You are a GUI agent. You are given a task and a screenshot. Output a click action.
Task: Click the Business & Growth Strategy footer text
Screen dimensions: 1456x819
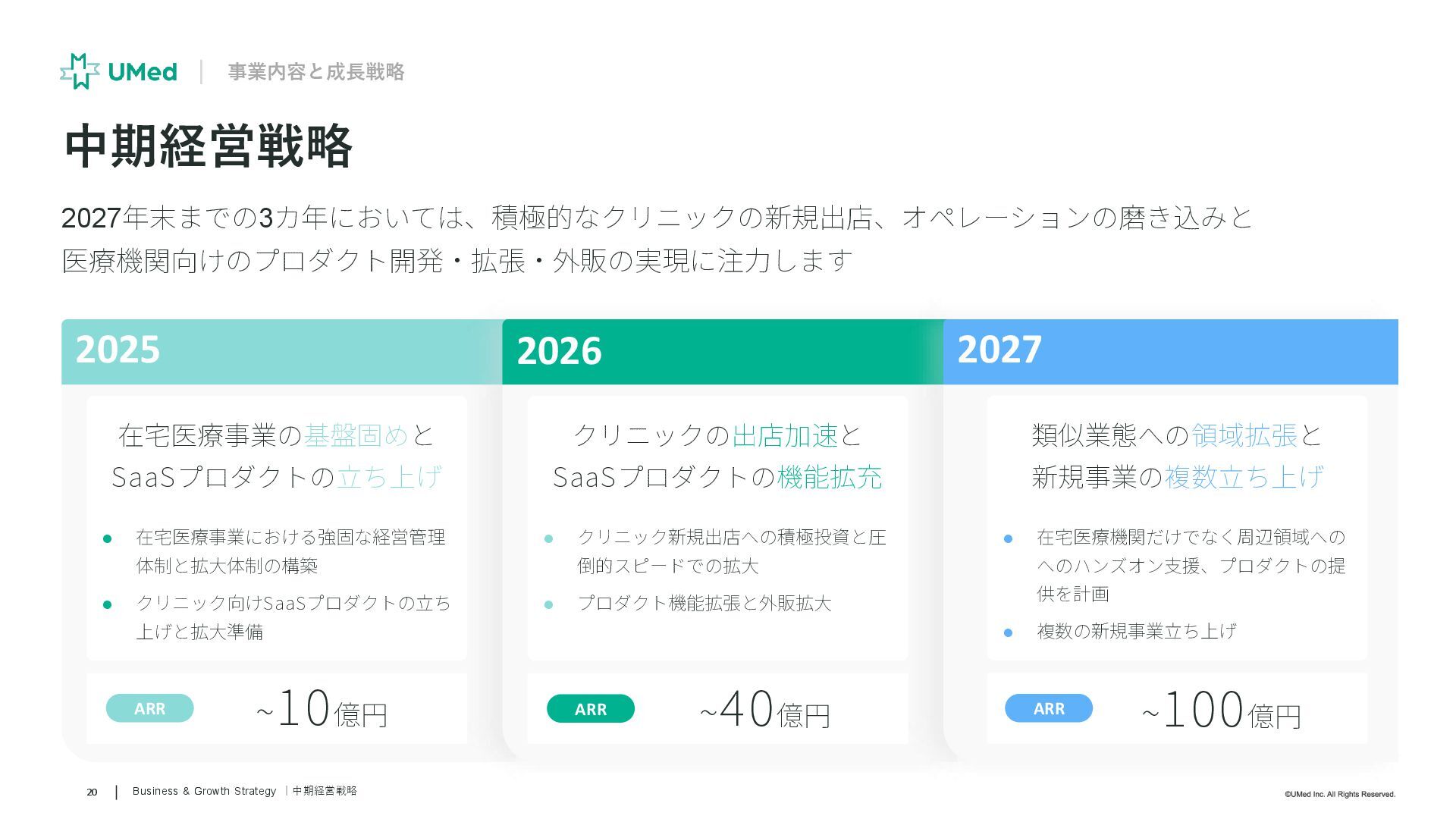[x=204, y=791]
